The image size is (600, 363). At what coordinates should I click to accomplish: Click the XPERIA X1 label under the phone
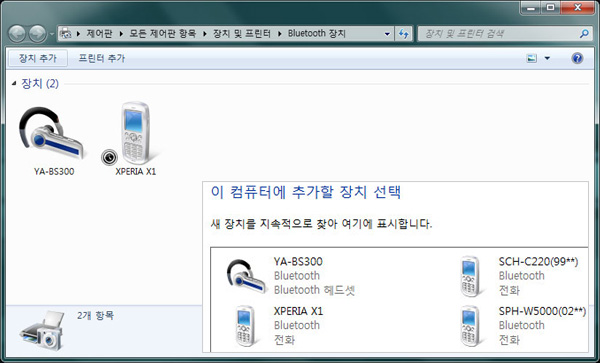(136, 171)
